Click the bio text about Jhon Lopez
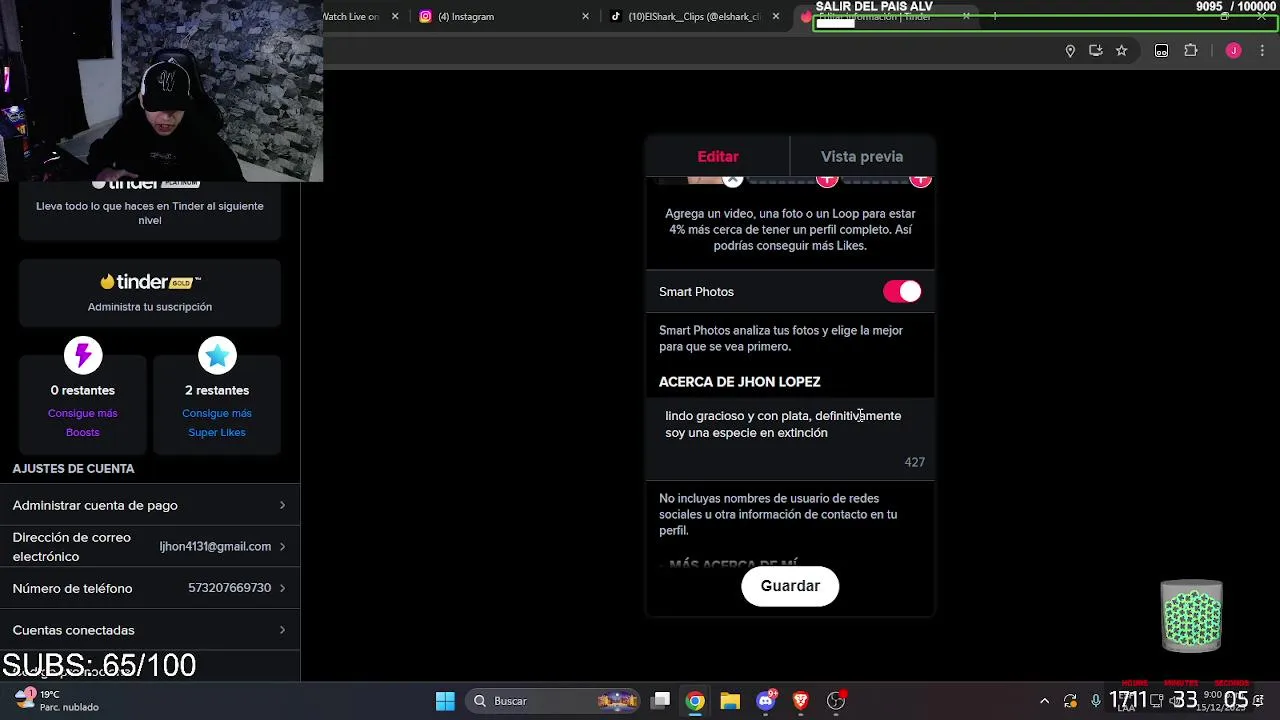The width and height of the screenshot is (1280, 720). (783, 424)
